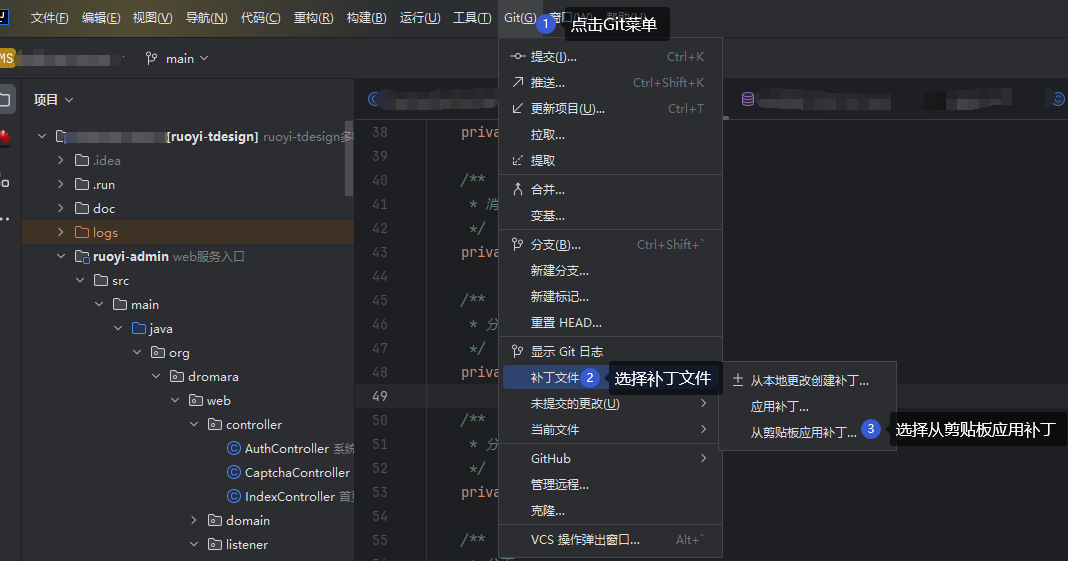The height and width of the screenshot is (561, 1068).
Task: Select 重置 HEAD... menu entry
Action: tap(610, 323)
